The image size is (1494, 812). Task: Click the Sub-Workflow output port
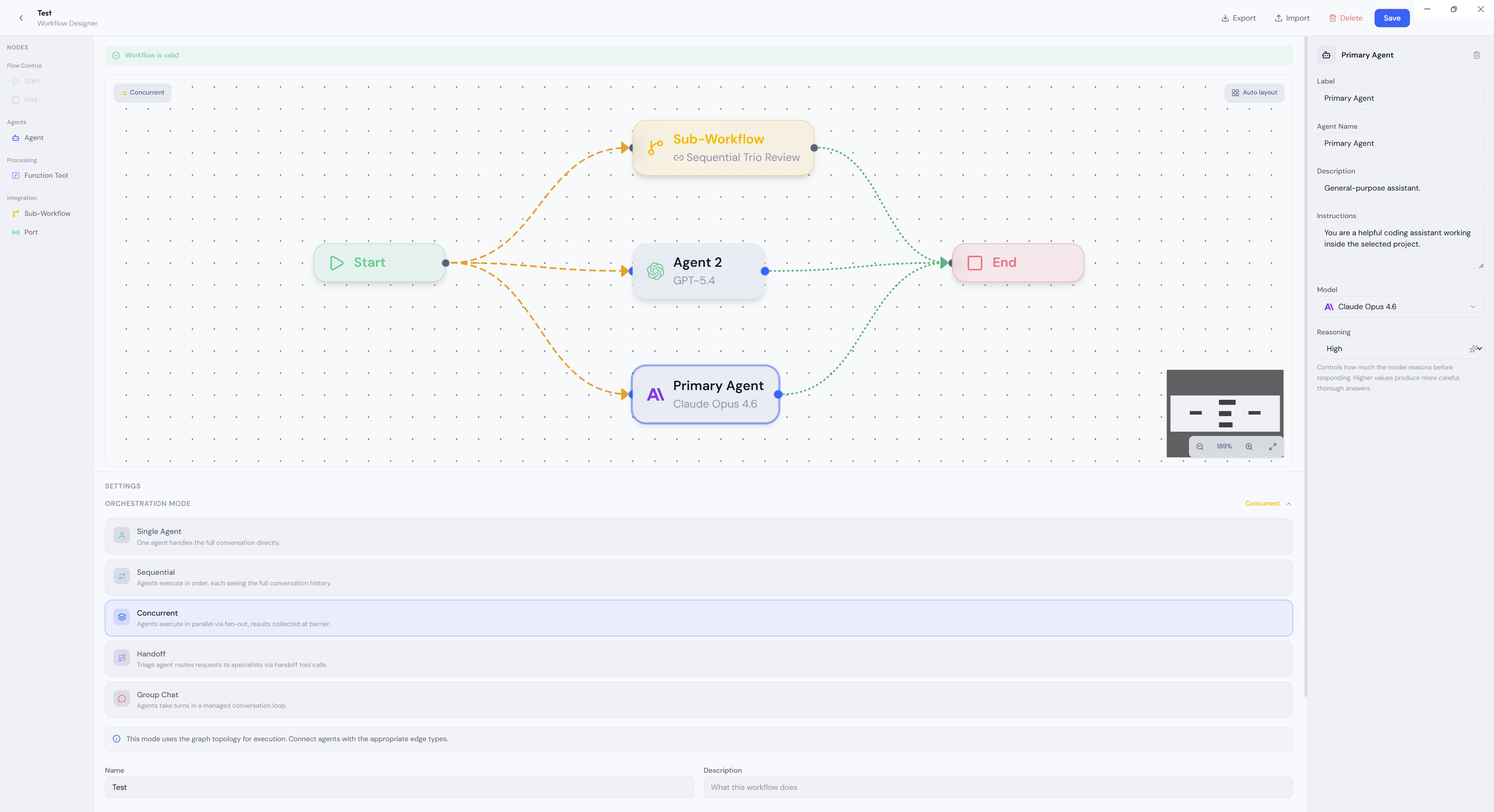tap(814, 149)
